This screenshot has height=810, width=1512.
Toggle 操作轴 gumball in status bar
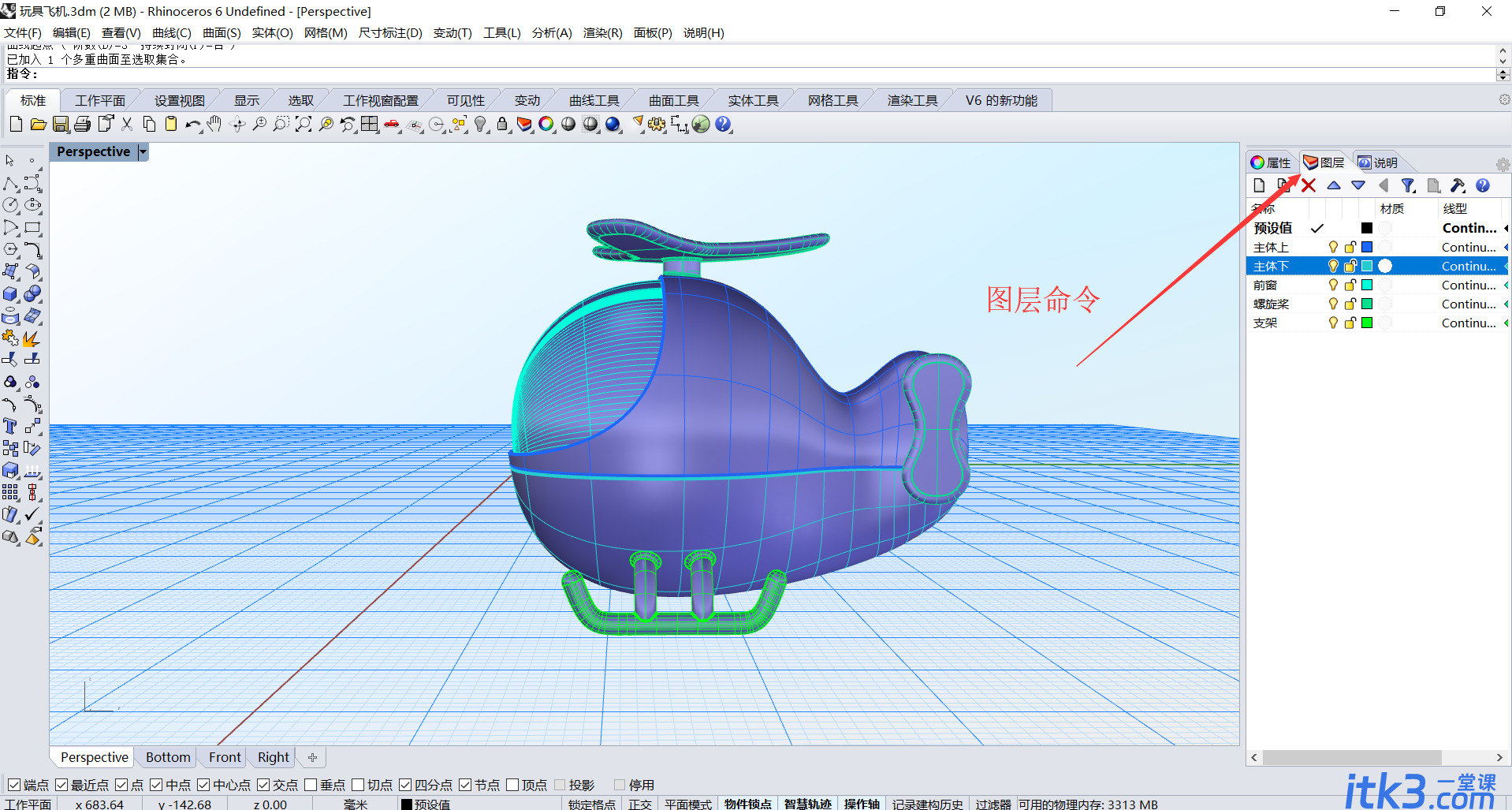coord(862,804)
